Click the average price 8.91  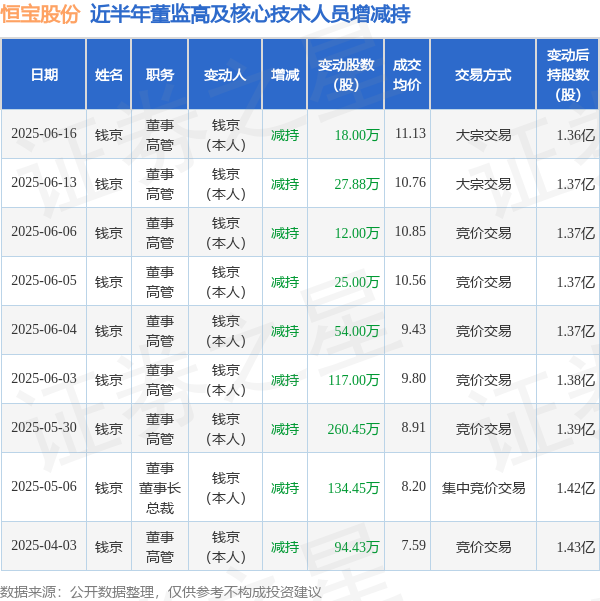point(414,428)
